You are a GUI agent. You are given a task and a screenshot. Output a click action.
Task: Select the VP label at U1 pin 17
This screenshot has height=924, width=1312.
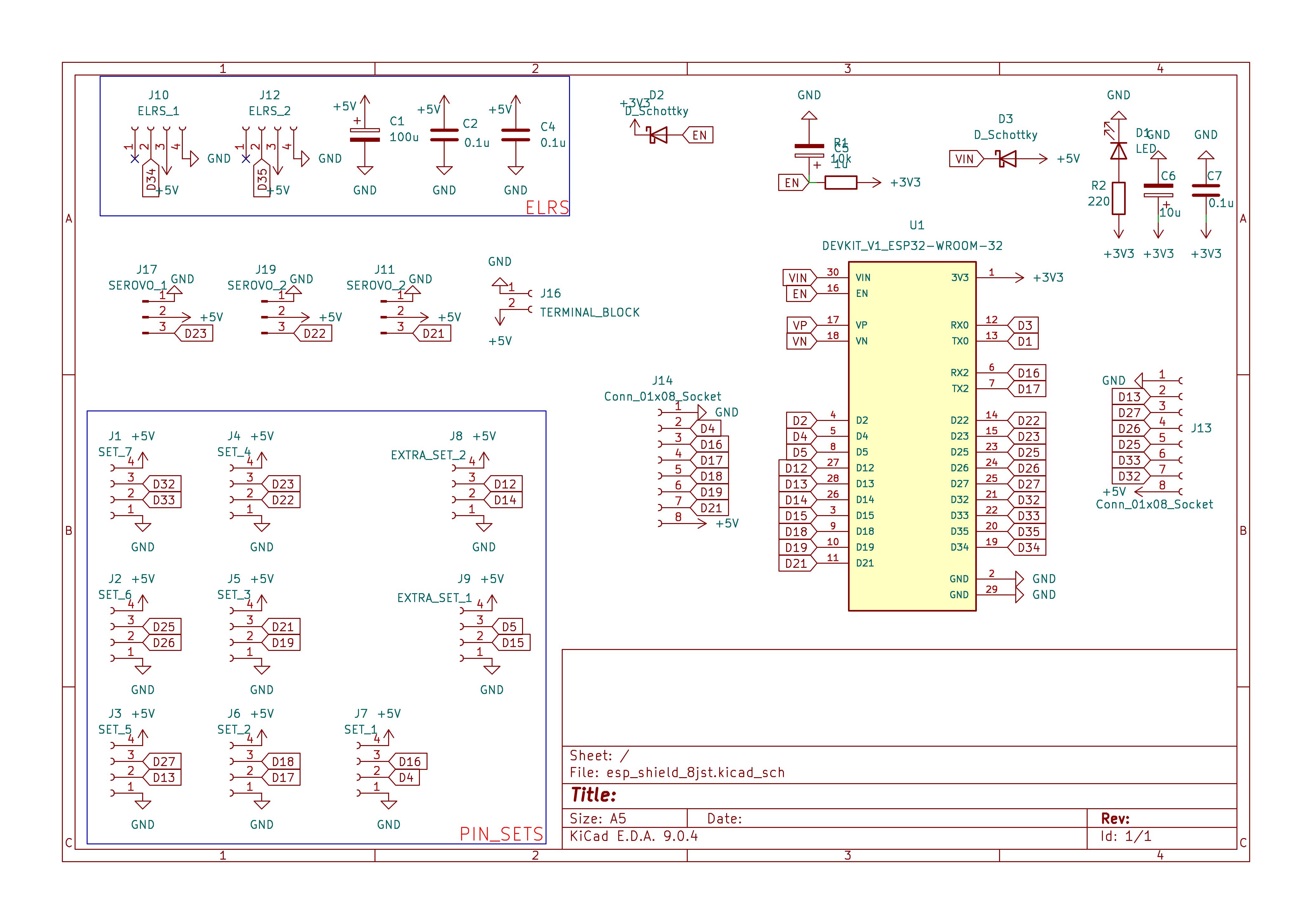coord(802,325)
